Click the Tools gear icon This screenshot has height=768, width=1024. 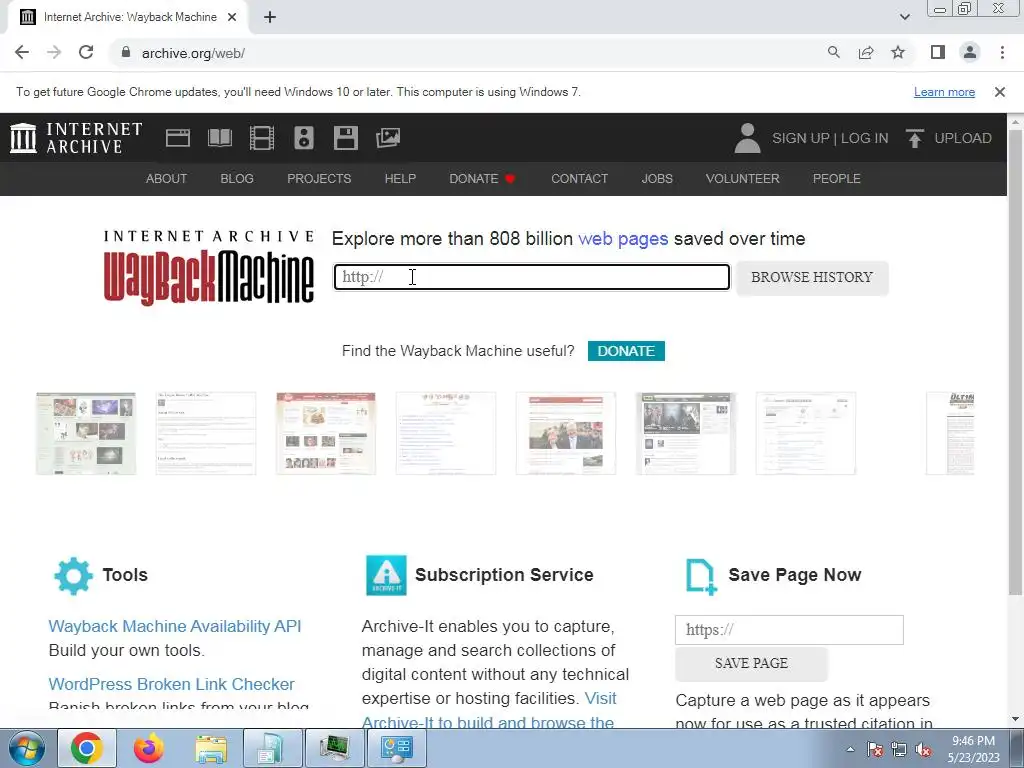73,575
